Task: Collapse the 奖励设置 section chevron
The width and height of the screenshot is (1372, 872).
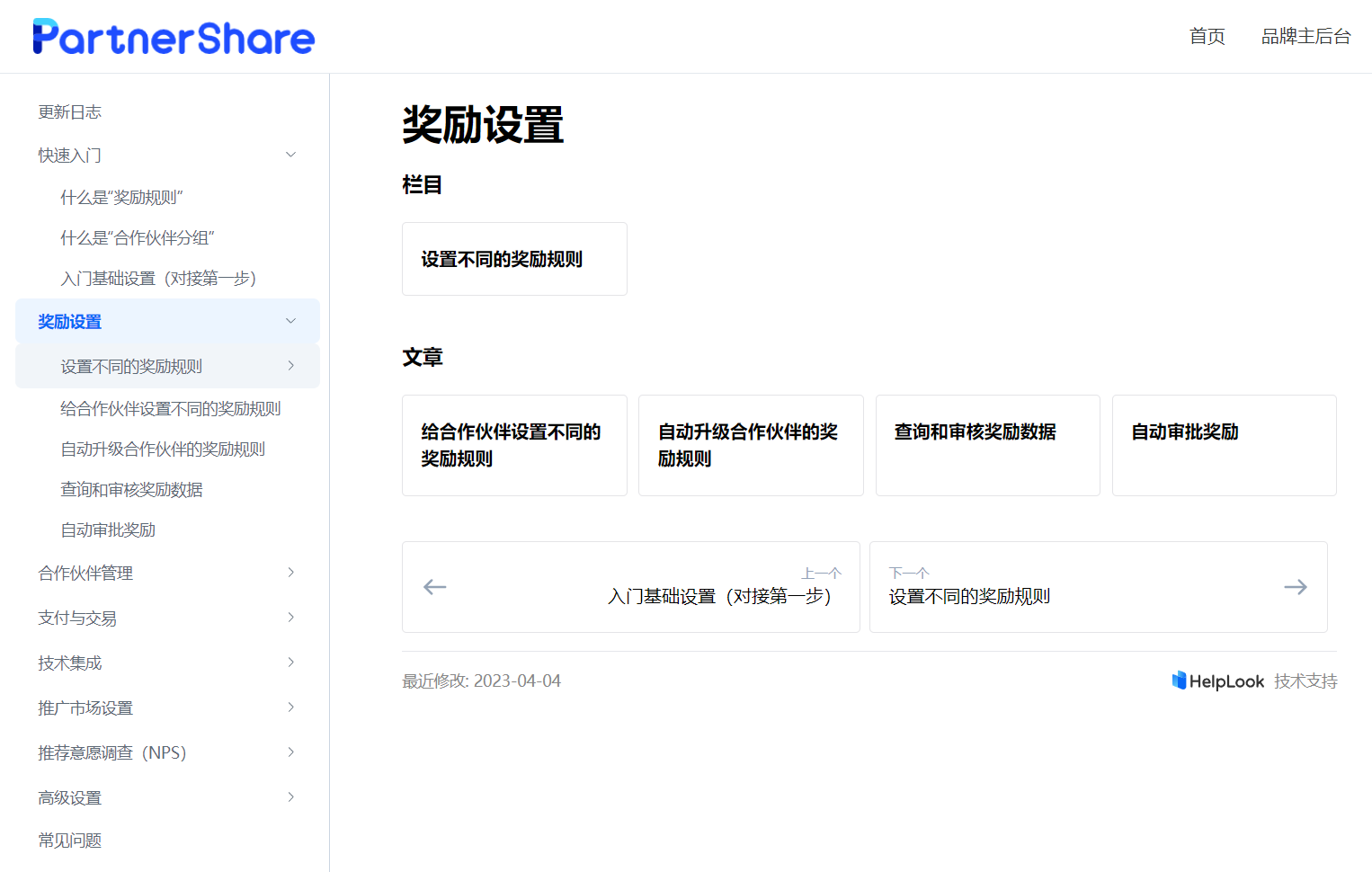Action: 290,321
